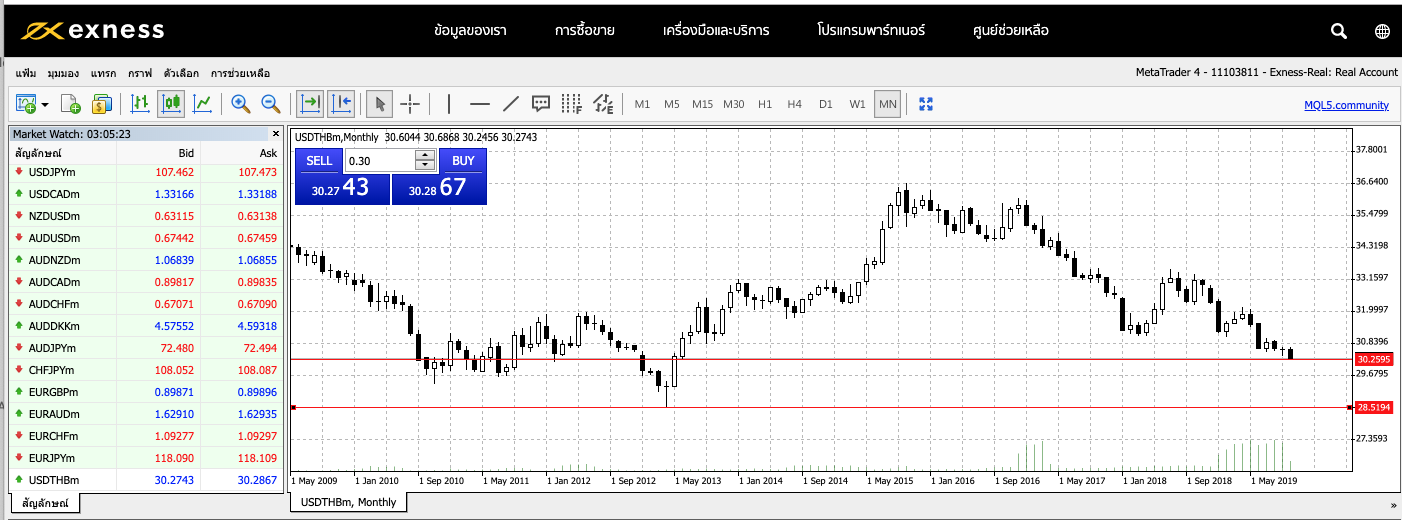Decrease lot volume with down stepper

425,166
